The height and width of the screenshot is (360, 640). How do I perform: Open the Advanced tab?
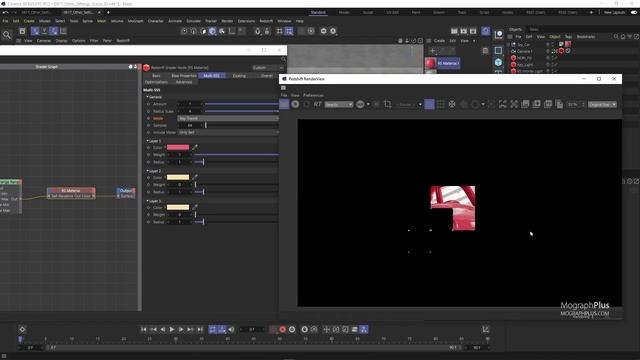pos(184,82)
